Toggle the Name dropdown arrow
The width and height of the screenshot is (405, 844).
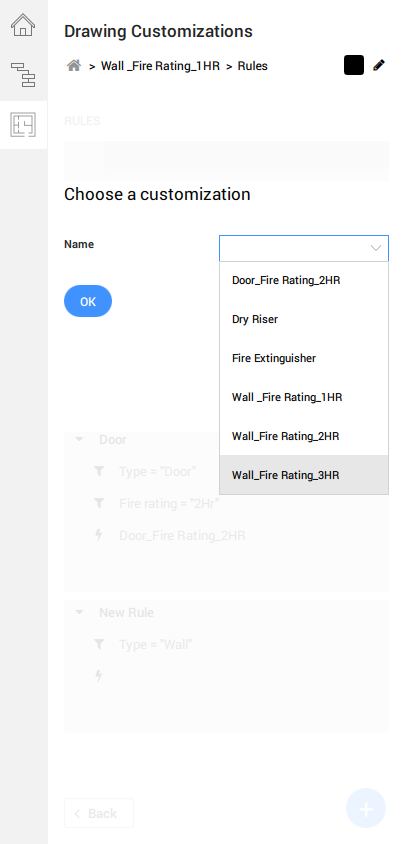click(x=376, y=248)
